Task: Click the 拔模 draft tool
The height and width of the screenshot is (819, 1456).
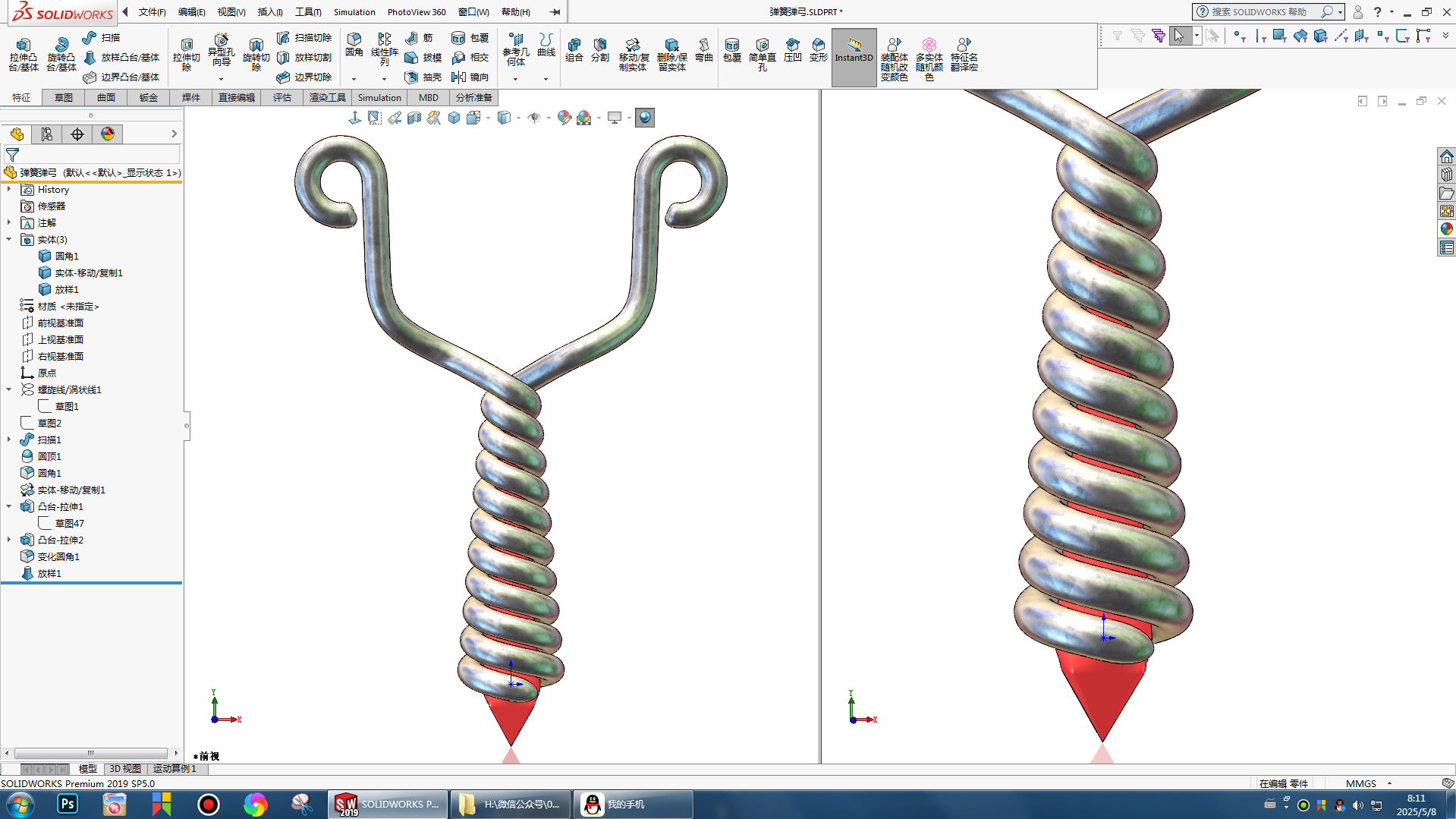Action: pos(423,57)
